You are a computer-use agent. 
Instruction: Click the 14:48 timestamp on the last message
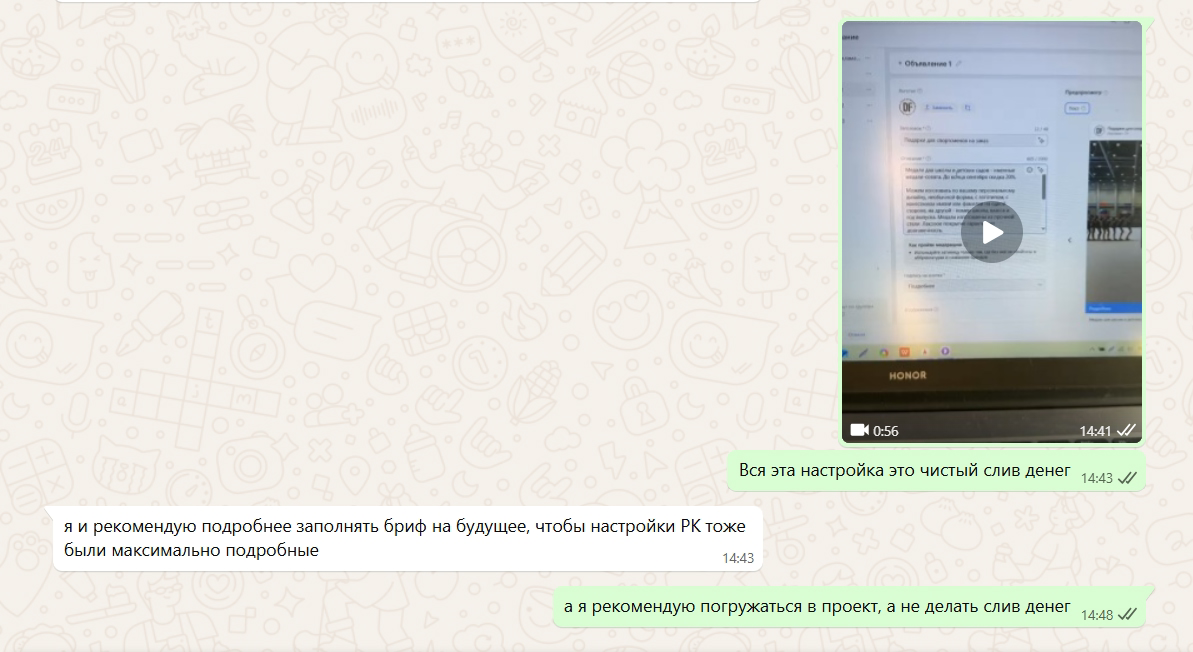point(1096,614)
